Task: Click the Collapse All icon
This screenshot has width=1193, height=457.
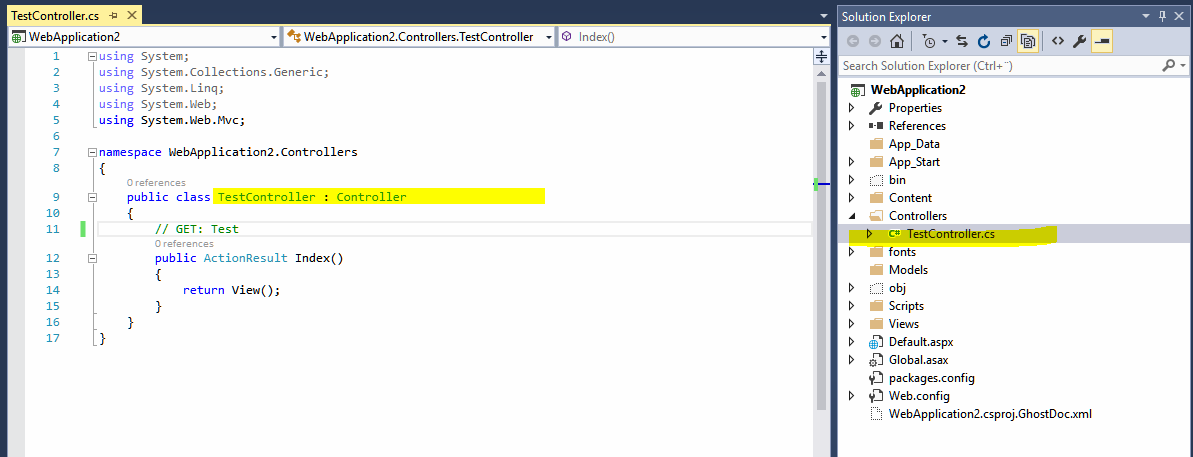Action: click(1005, 41)
